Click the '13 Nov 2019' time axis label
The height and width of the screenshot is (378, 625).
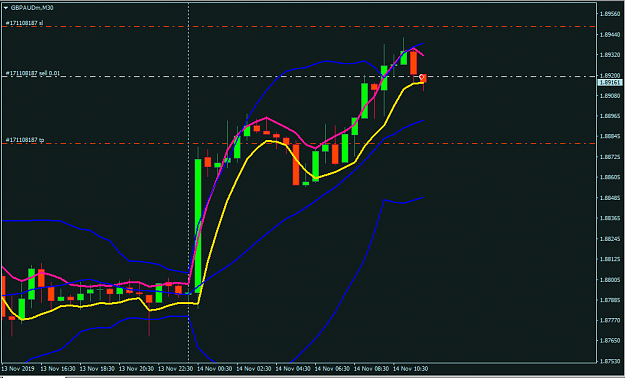pos(18,369)
